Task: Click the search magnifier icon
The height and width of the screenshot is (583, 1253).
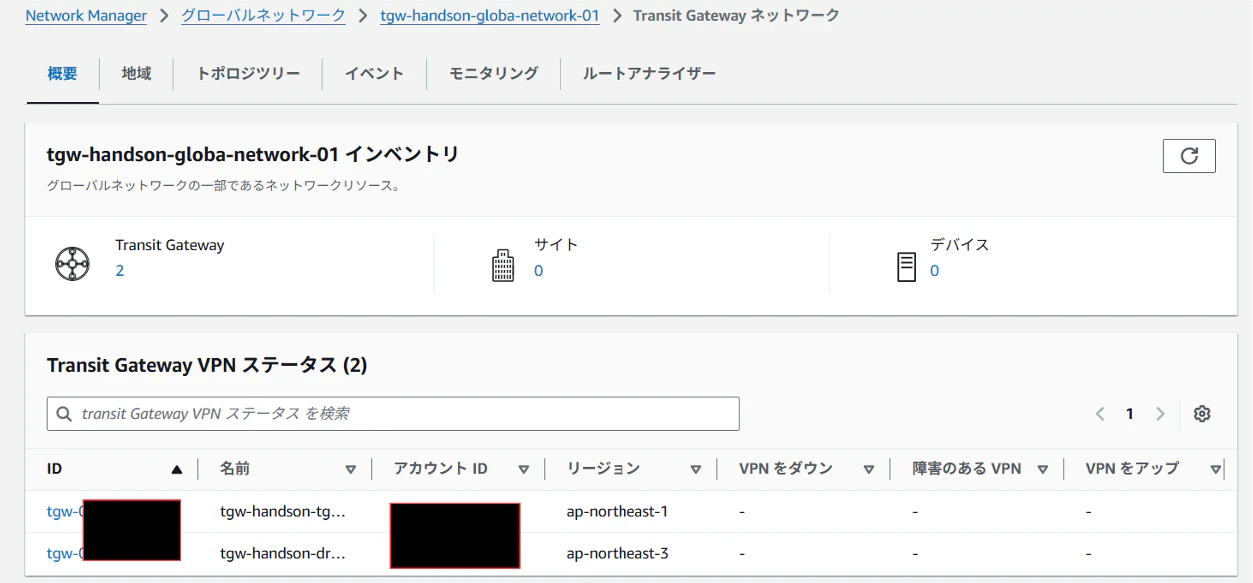Action: [64, 414]
